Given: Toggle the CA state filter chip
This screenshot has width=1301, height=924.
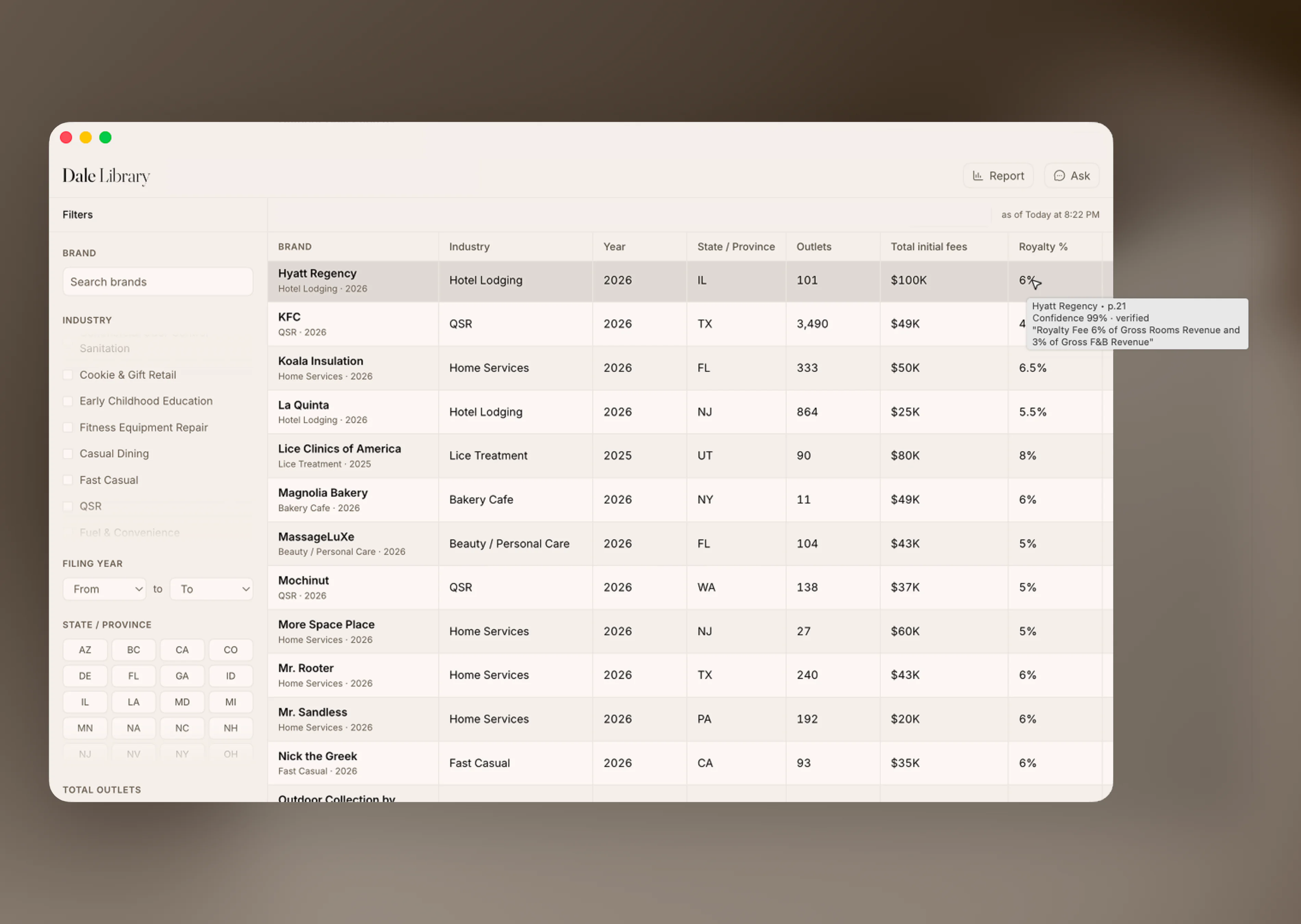Looking at the screenshot, I should click(182, 650).
